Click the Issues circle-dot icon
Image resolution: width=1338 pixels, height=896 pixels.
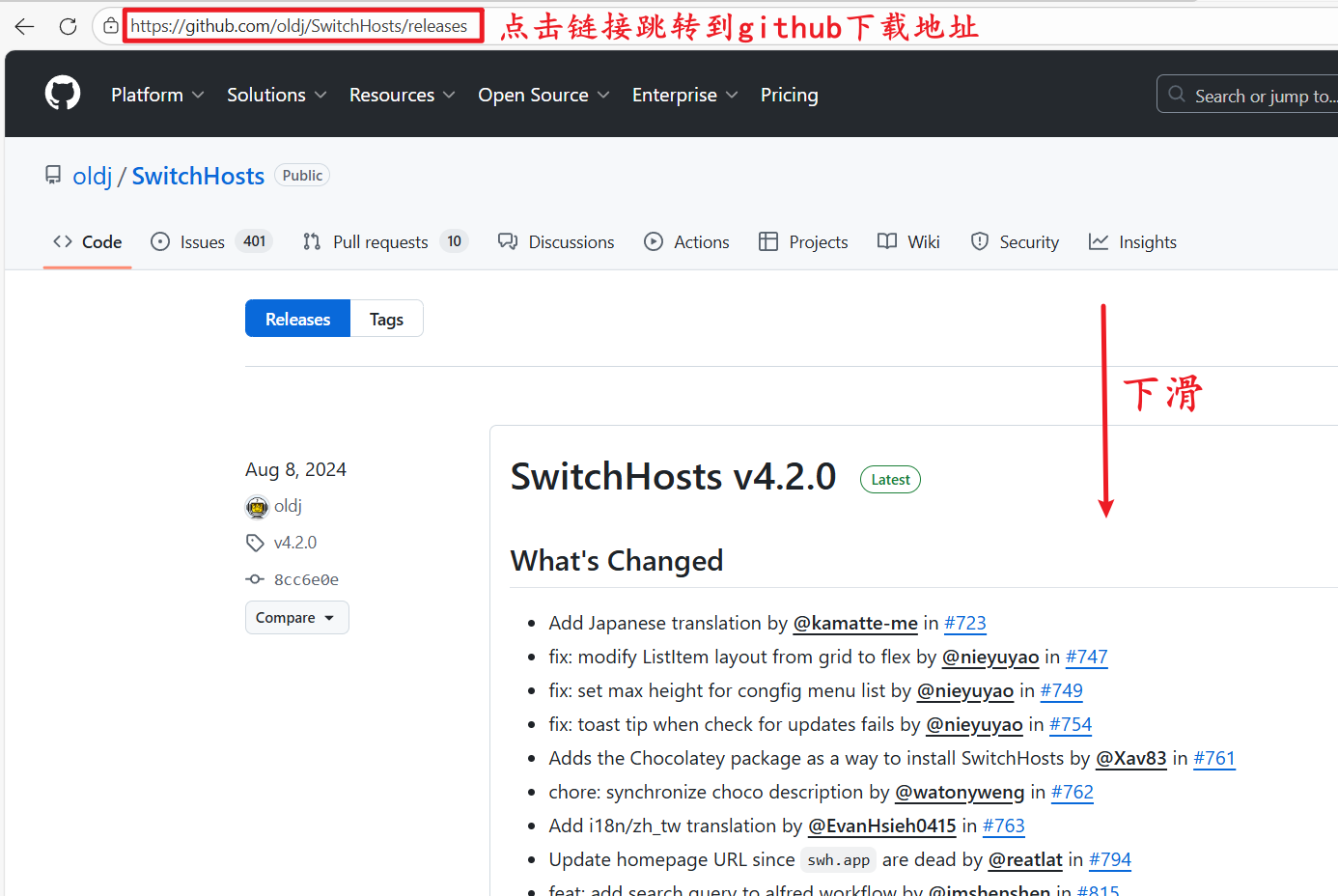160,241
